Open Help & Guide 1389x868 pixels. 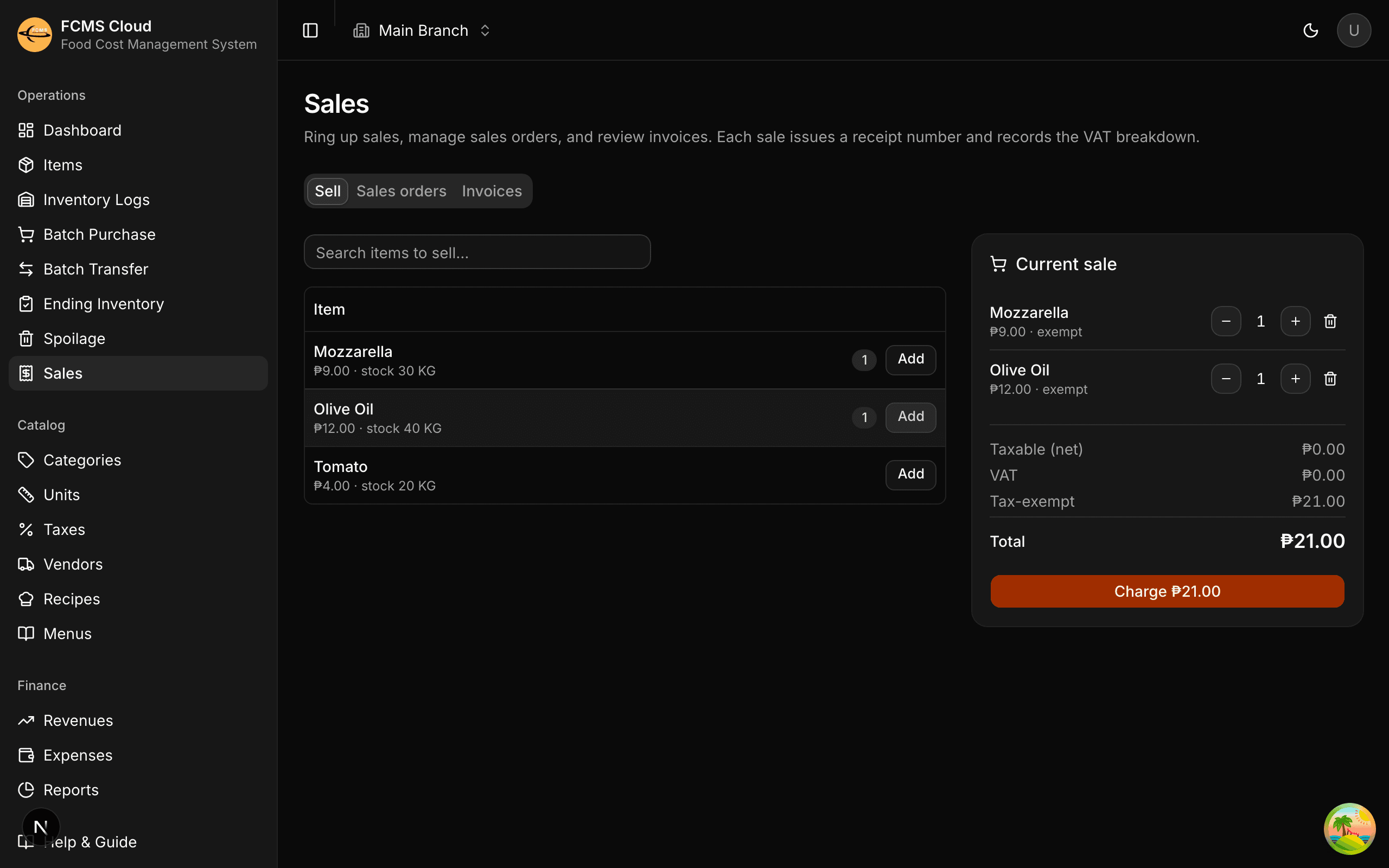[138, 841]
